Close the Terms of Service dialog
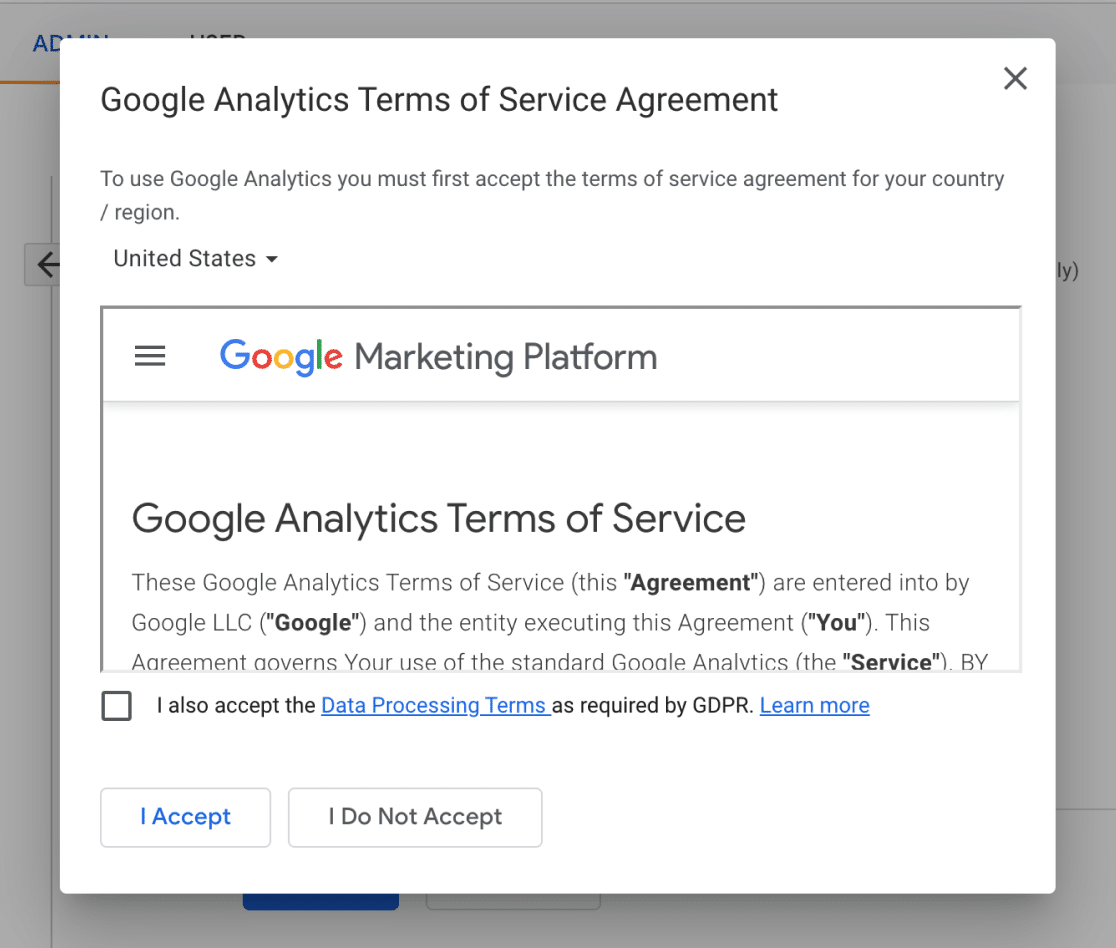The image size is (1116, 948). 1015,79
